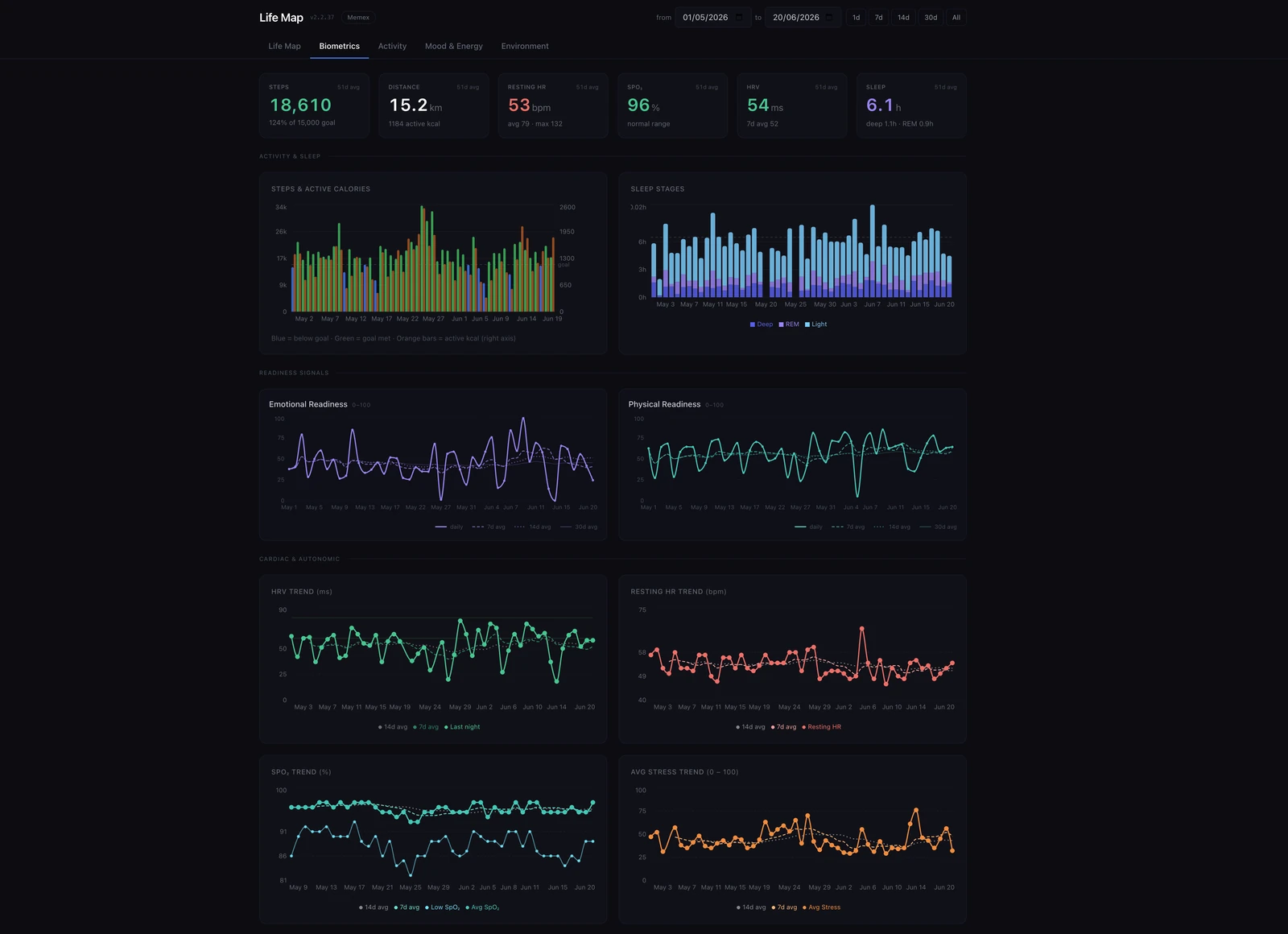Click the from date input showing 01/05/2026
The image size is (1288, 934).
(x=713, y=17)
